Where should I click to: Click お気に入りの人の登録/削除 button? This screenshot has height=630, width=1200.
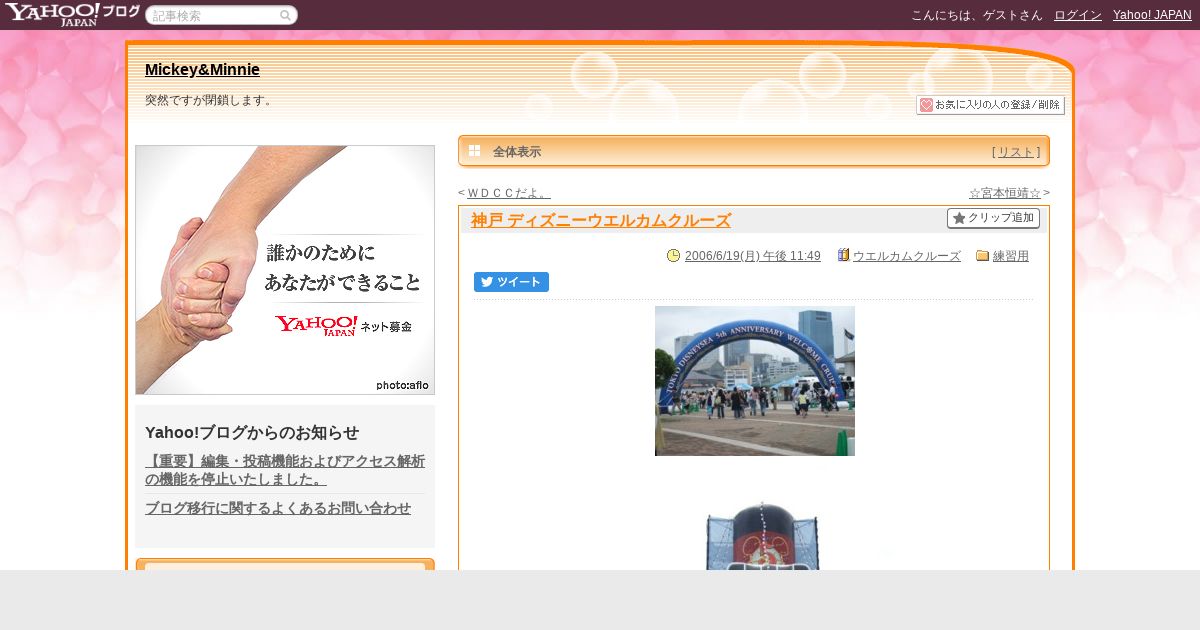click(x=990, y=105)
